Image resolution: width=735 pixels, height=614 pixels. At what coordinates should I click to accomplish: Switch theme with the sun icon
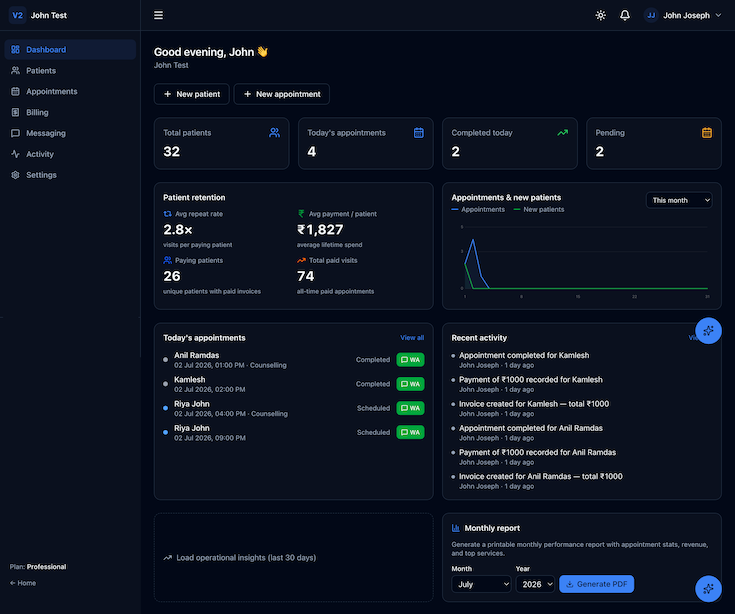click(600, 15)
